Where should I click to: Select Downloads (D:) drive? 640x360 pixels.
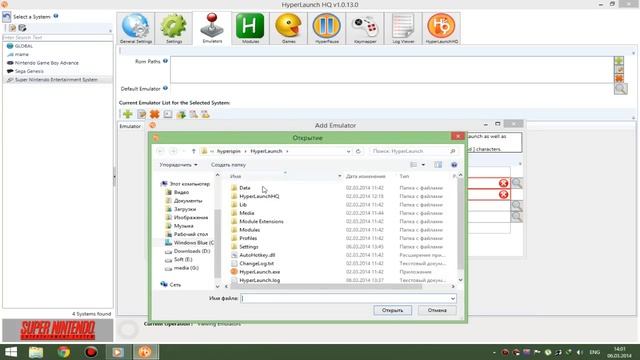pyautogui.click(x=191, y=251)
